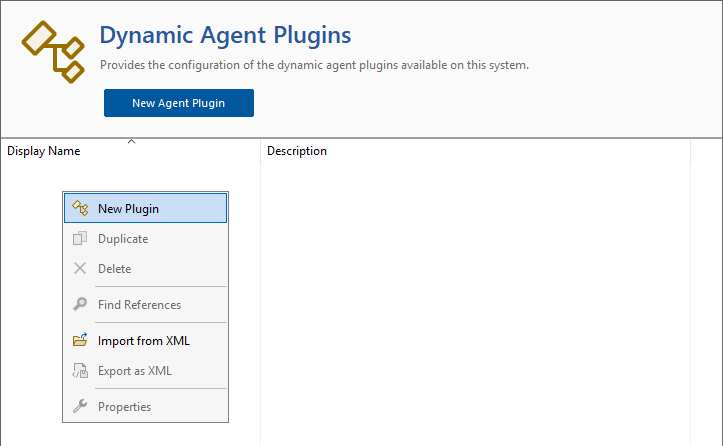
Task: Sort by the Display Name column header
Action: click(x=44, y=151)
